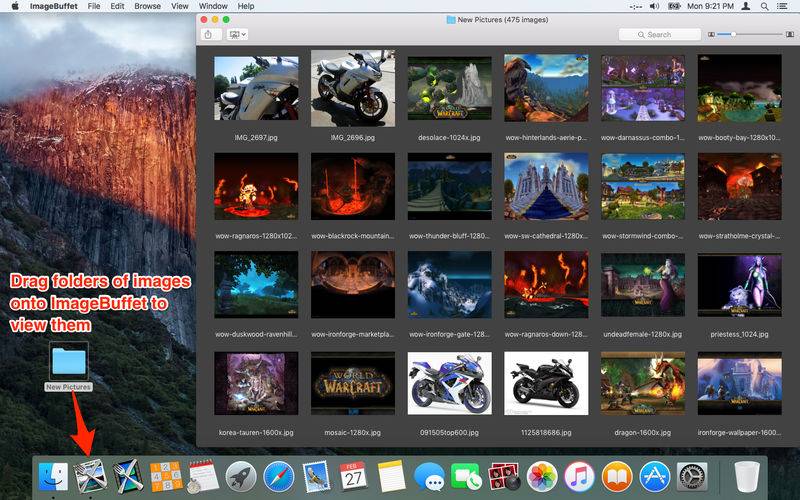This screenshot has height=500, width=800.
Task: Click the battery icon in the menu bar
Action: (674, 6)
